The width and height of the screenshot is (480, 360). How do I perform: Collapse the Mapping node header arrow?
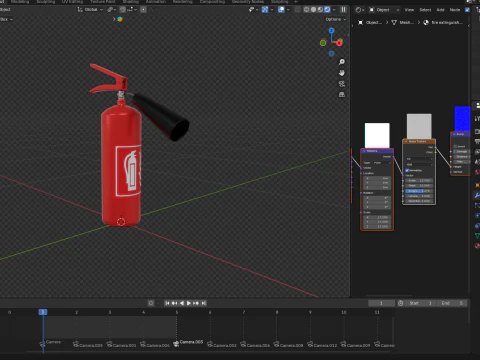pyautogui.click(x=364, y=151)
